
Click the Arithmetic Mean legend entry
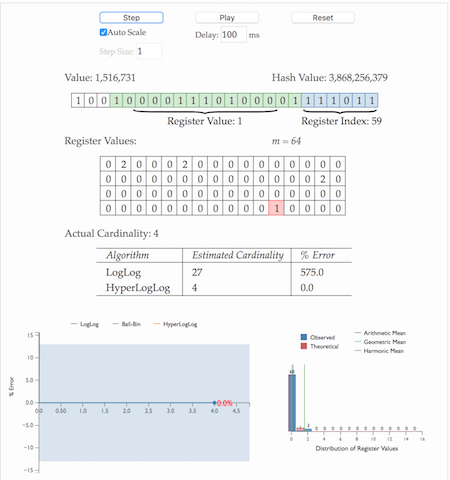click(x=380, y=333)
